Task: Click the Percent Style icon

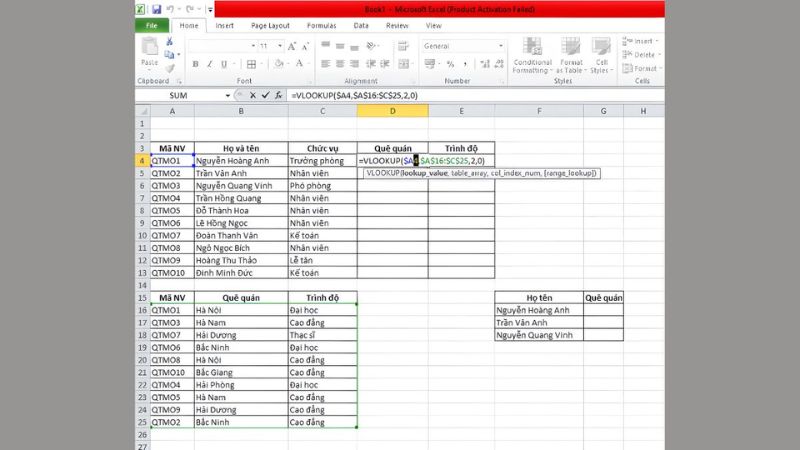Action: click(x=450, y=64)
